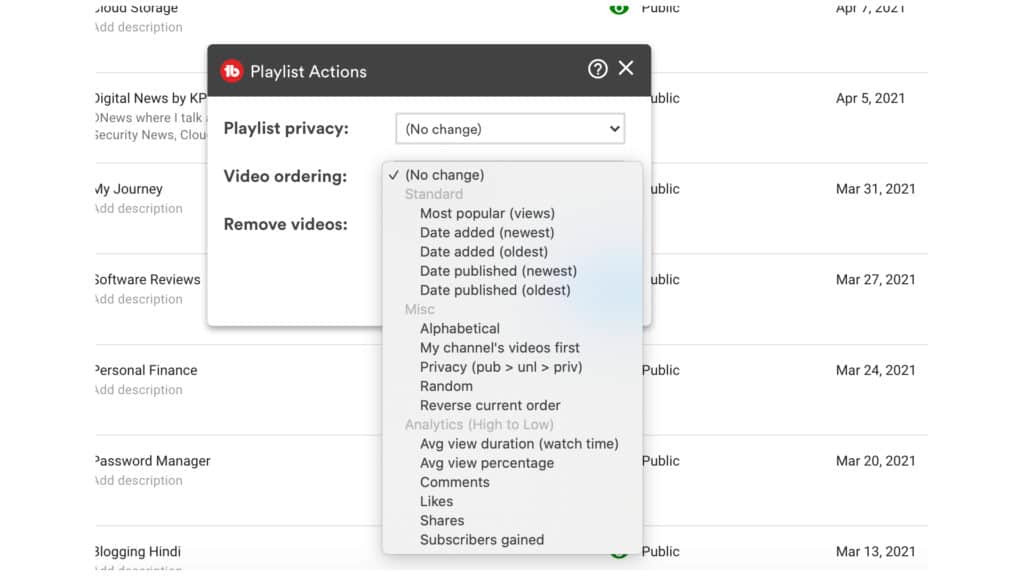Image resolution: width=1024 pixels, height=576 pixels.
Task: Toggle the visibility icon for My Journey playlist
Action: click(618, 189)
